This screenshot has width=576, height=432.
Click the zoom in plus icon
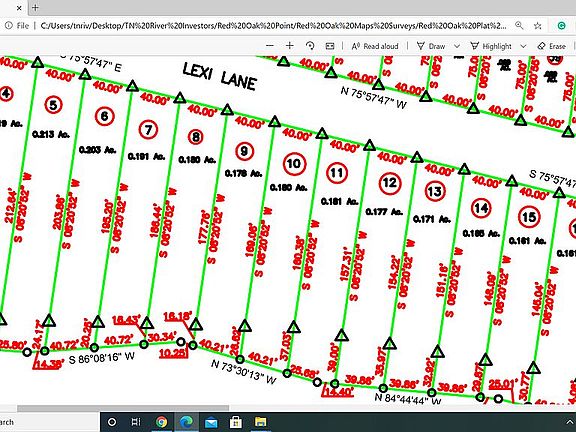click(x=289, y=46)
